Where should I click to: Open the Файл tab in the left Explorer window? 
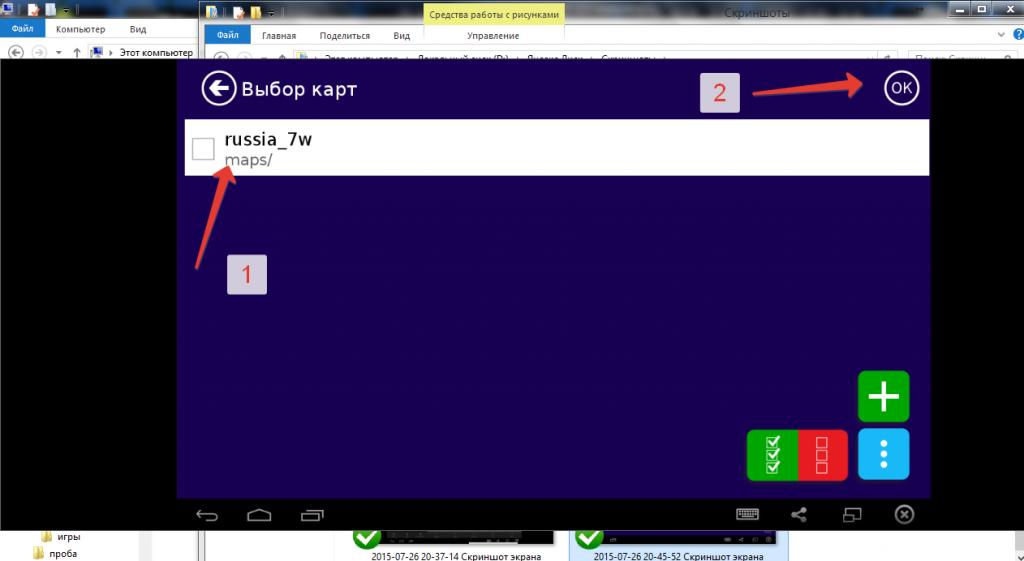[22, 29]
